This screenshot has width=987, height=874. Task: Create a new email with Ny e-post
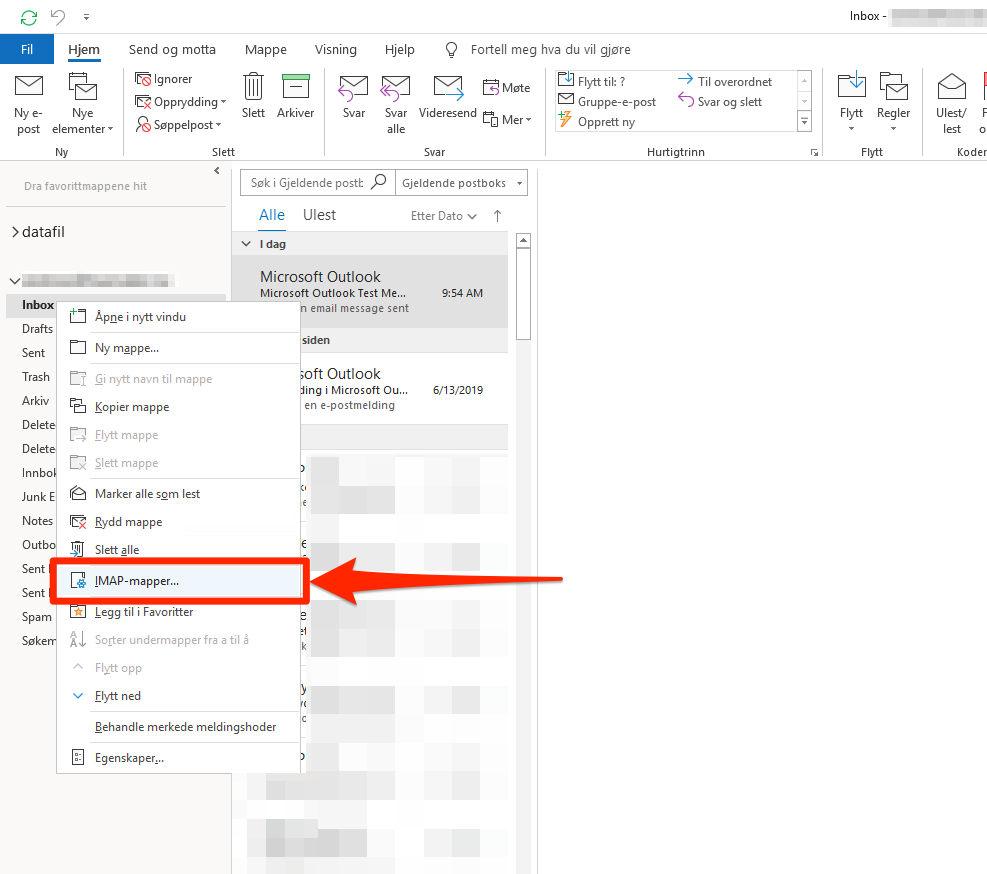pos(28,103)
